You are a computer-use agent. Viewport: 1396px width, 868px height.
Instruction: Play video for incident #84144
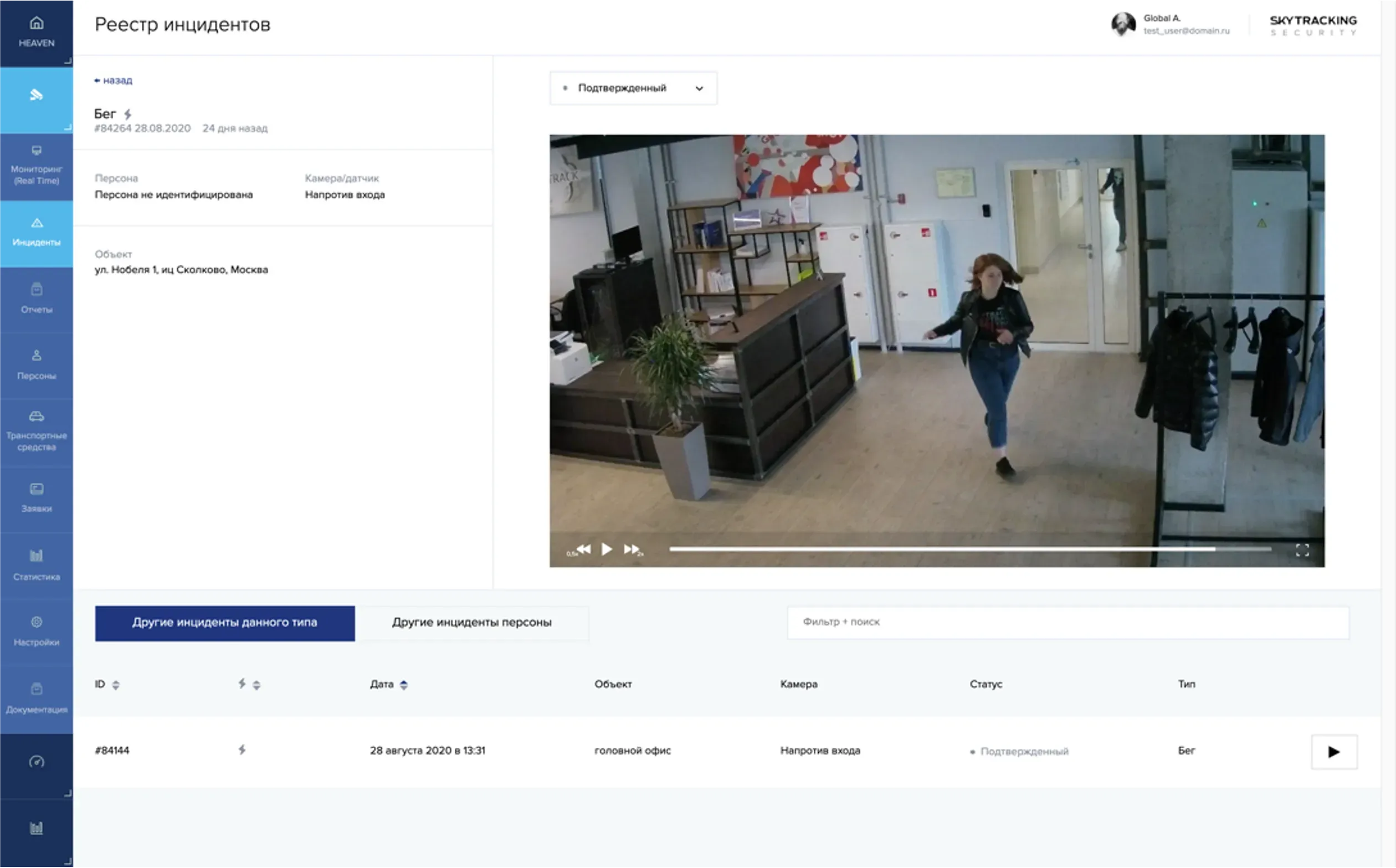(1334, 752)
